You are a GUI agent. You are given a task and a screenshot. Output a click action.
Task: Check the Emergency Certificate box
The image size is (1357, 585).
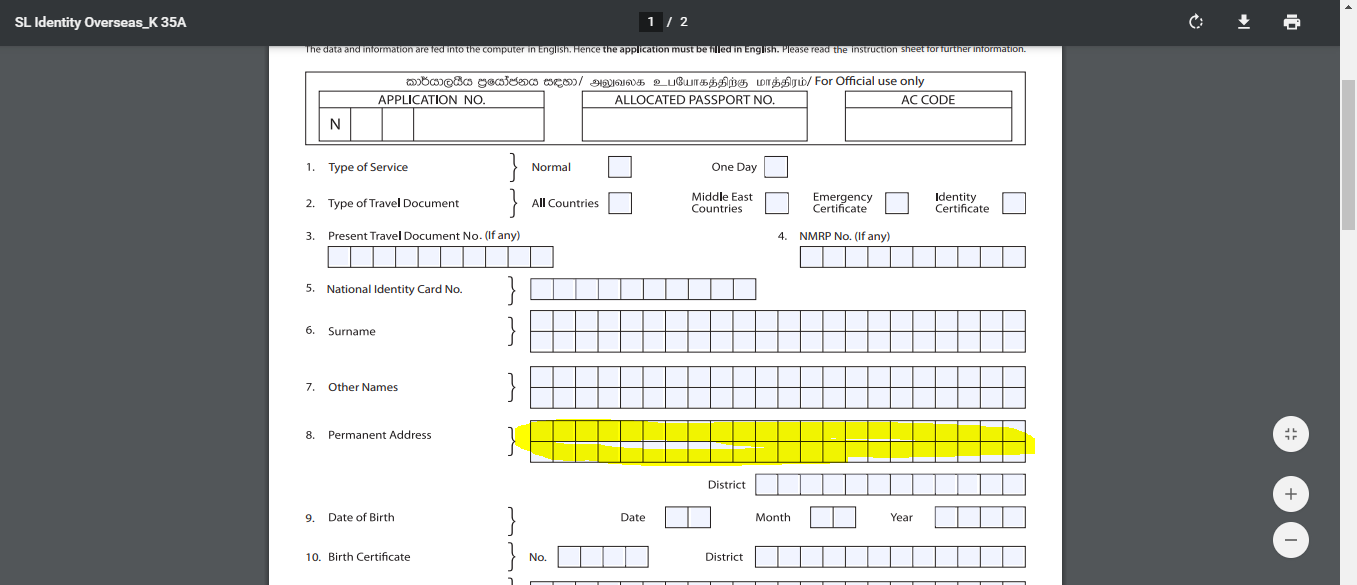pyautogui.click(x=897, y=203)
